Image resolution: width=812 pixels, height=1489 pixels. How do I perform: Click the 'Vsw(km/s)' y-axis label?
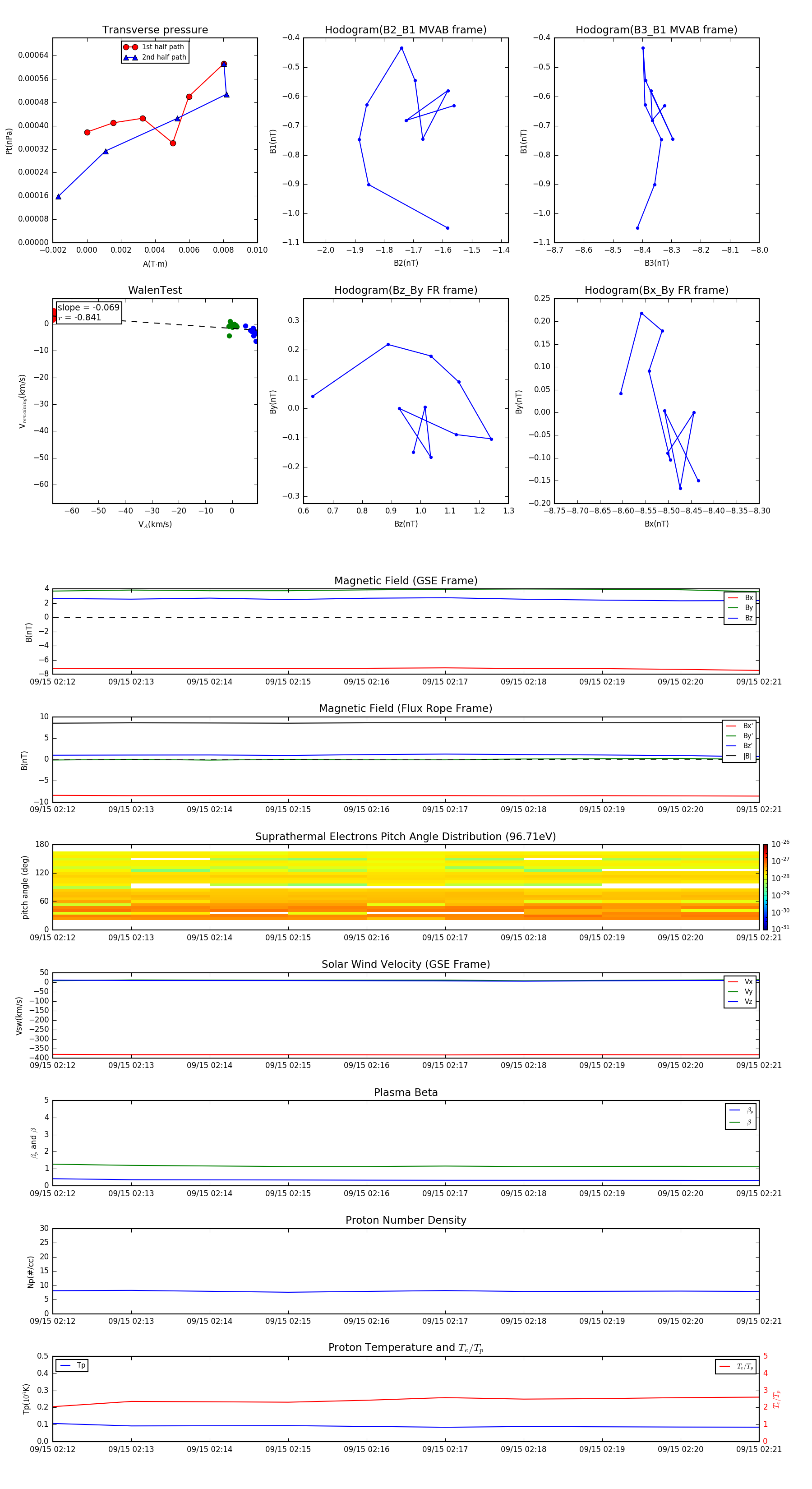click(18, 1016)
